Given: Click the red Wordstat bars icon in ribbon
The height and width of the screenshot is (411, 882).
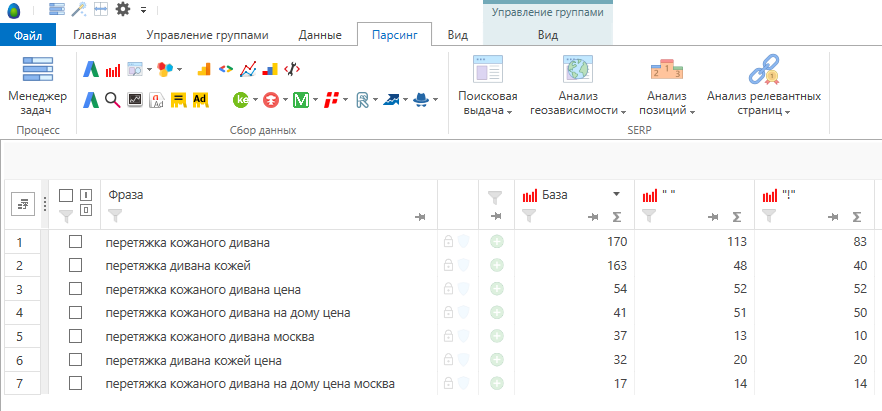Looking at the screenshot, I should coord(113,70).
